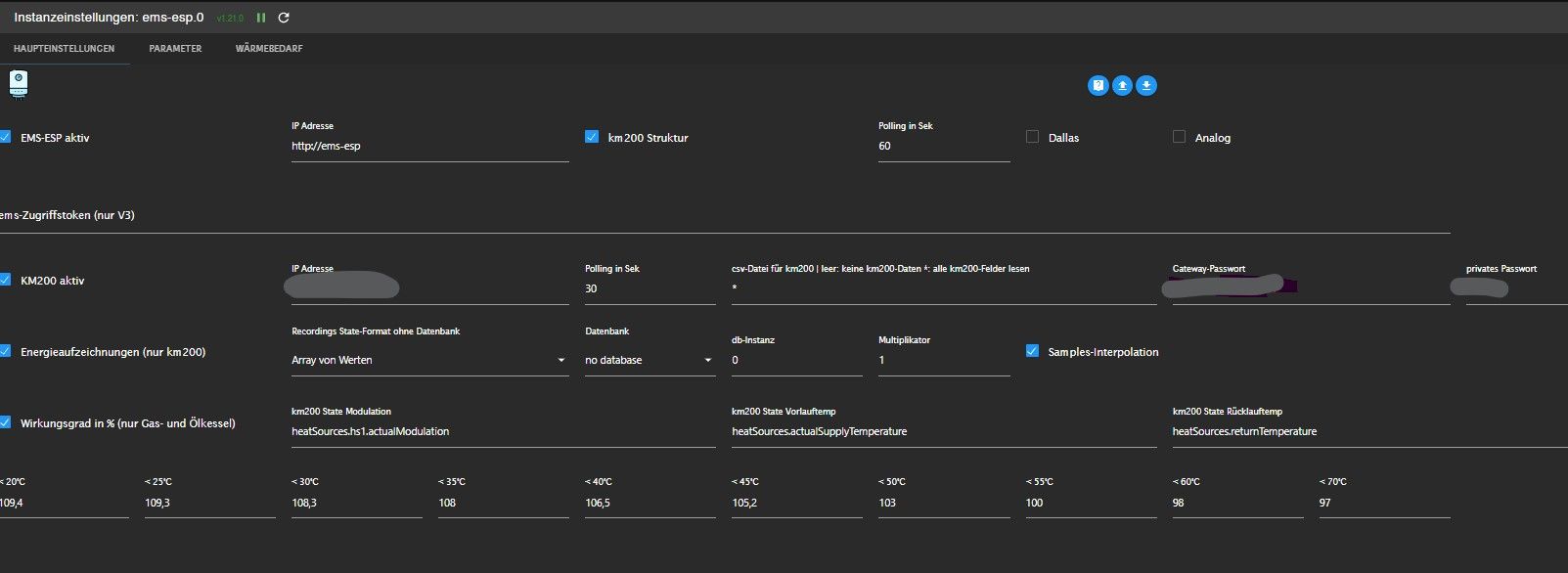Open the Recordings State-Format dropdown
The image size is (1568, 573).
pos(428,360)
